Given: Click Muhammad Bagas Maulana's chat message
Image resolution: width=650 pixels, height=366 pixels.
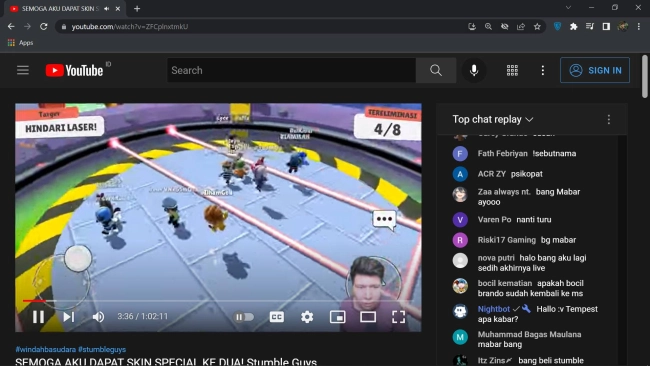Looking at the screenshot, I should click(500, 344).
